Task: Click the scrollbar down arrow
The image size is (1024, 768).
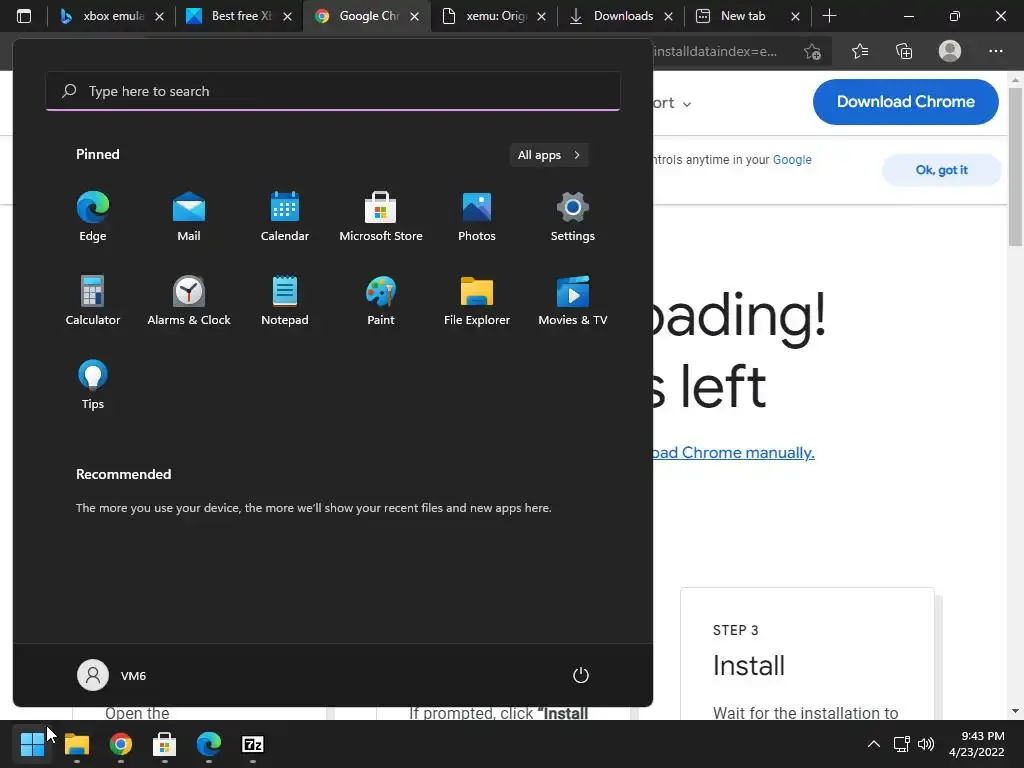Action: tap(1015, 711)
